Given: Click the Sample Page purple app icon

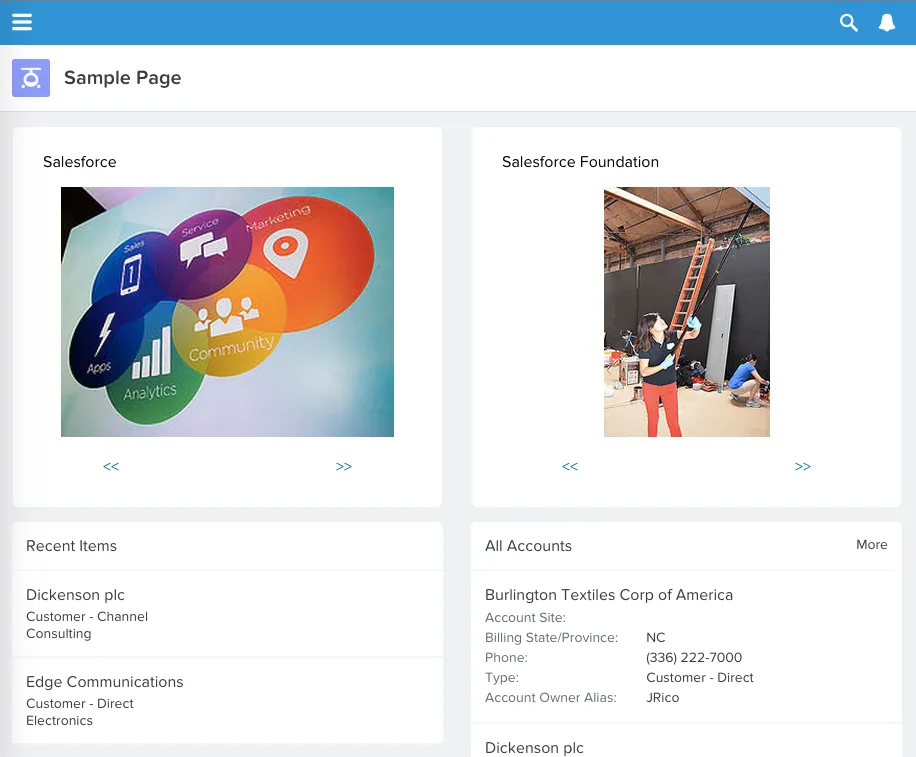Looking at the screenshot, I should click(31, 78).
